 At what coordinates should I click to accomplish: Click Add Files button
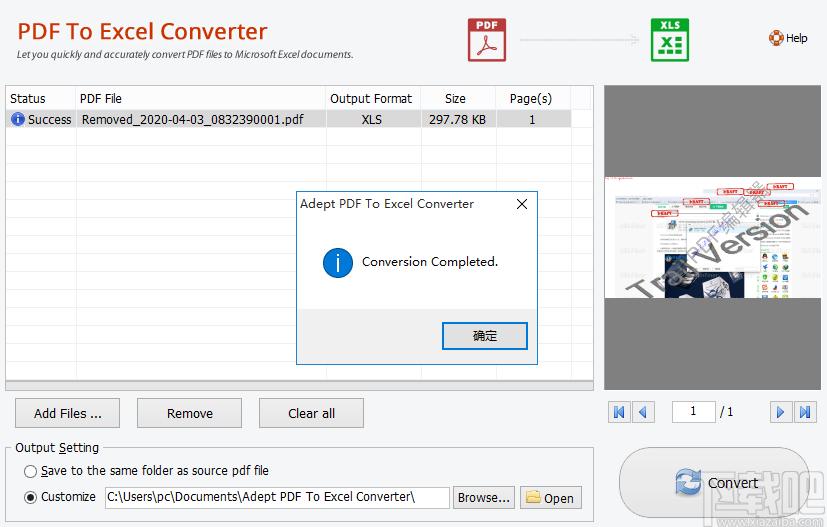(x=68, y=413)
